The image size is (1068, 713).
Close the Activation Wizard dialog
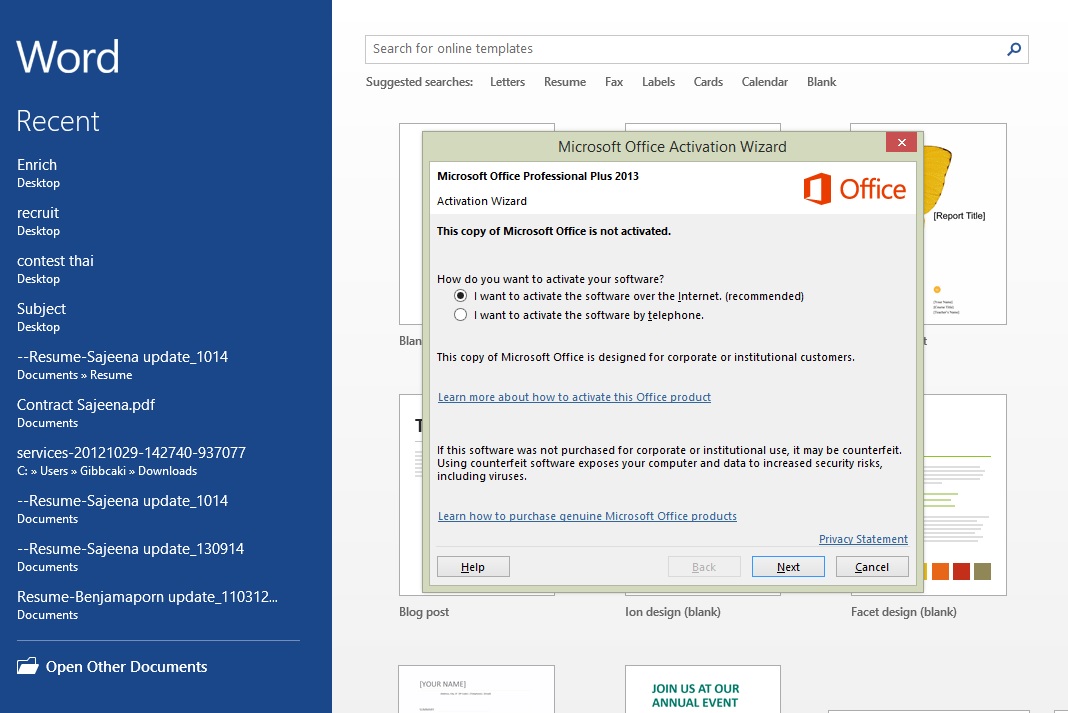click(901, 142)
